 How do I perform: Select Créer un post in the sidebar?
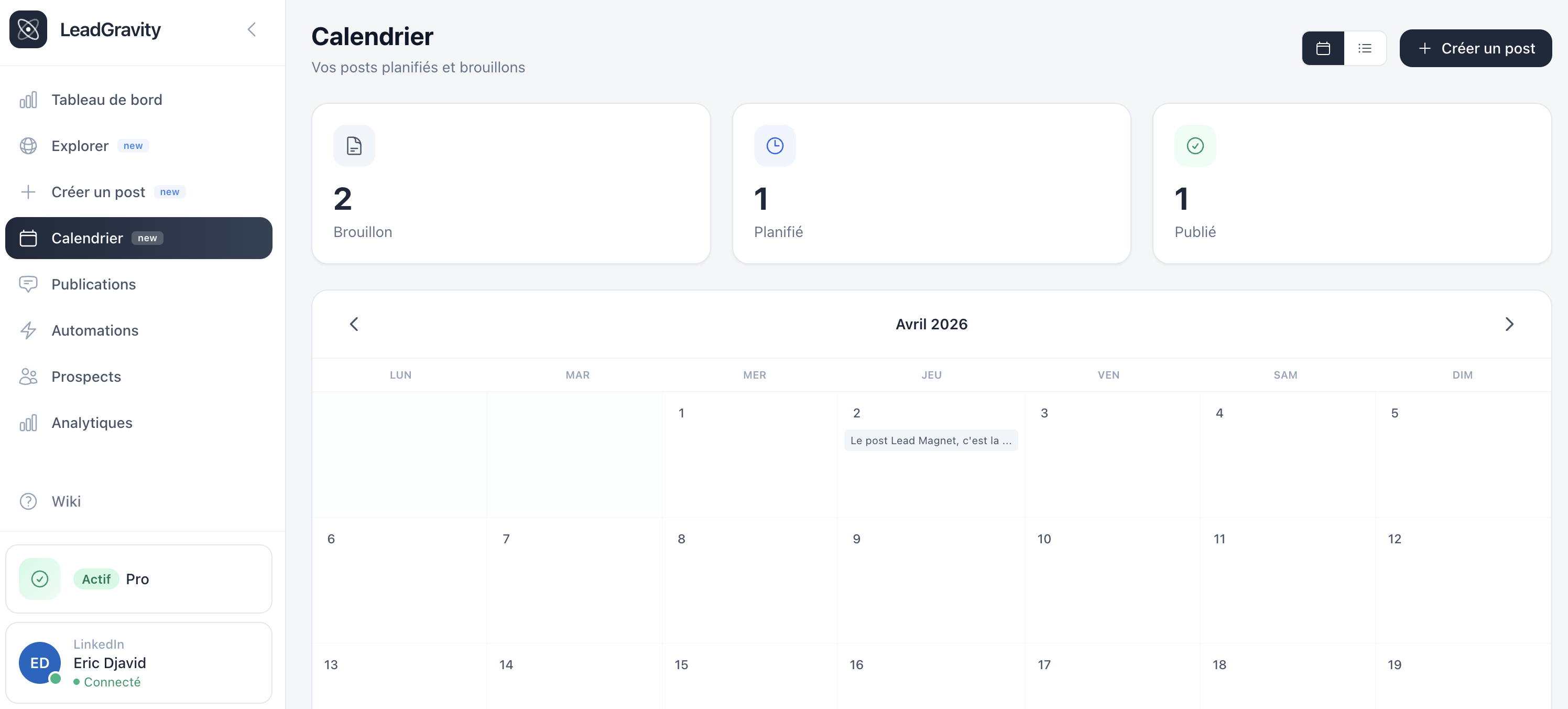97,191
